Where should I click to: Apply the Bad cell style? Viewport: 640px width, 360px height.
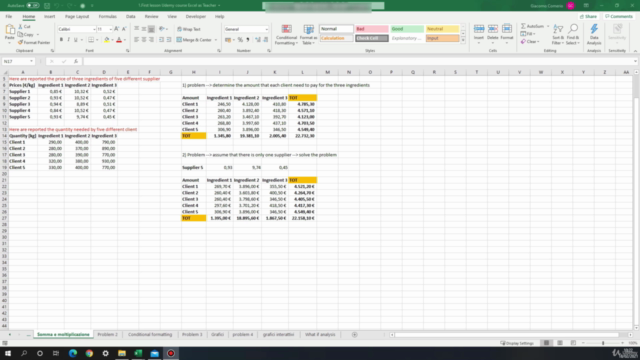pos(371,29)
